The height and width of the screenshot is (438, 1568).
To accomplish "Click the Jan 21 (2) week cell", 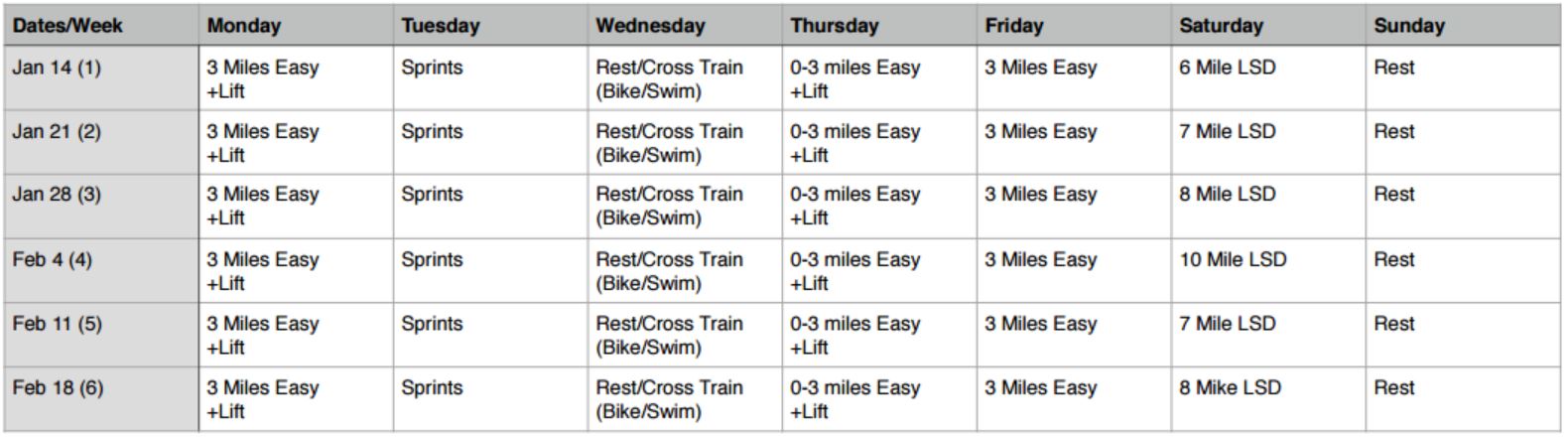I will (x=100, y=143).
